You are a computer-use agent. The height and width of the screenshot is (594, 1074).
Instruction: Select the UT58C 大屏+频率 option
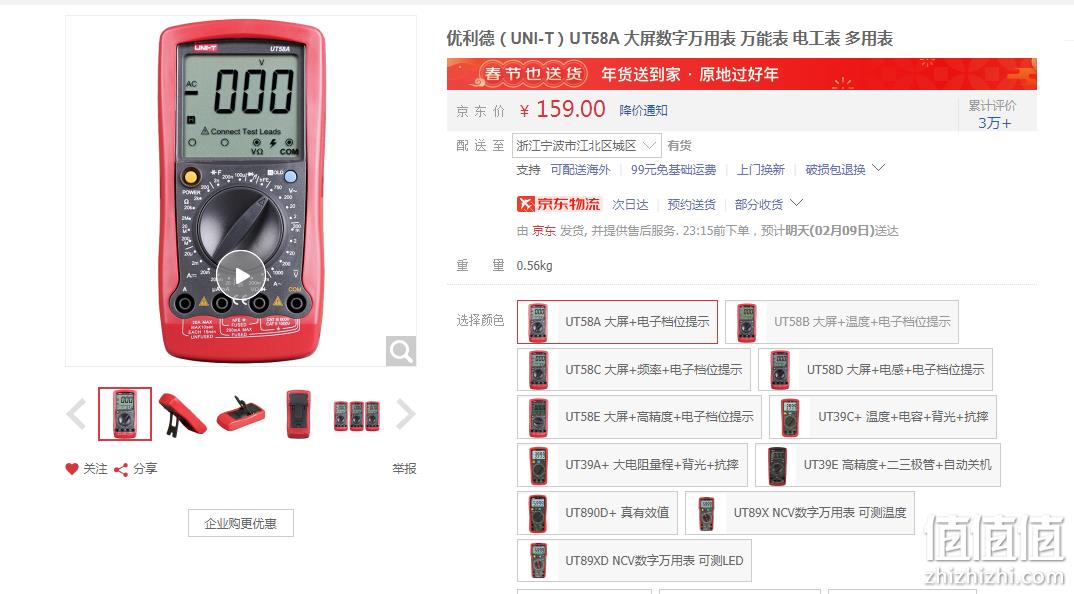634,369
